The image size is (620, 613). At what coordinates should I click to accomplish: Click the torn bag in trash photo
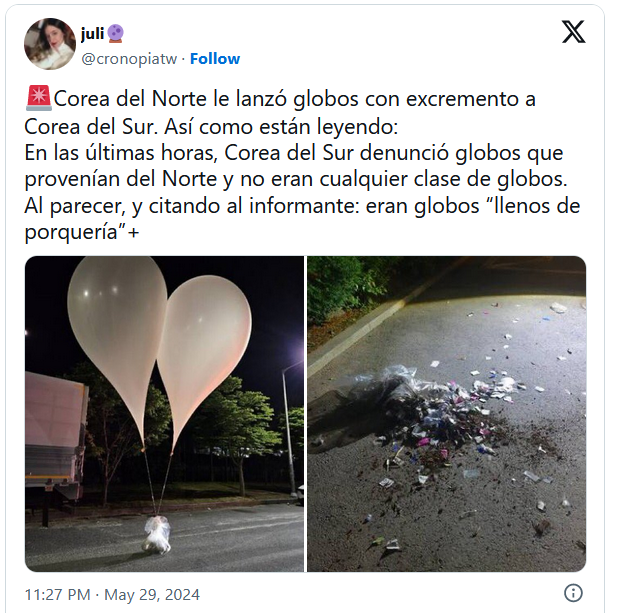(395, 403)
